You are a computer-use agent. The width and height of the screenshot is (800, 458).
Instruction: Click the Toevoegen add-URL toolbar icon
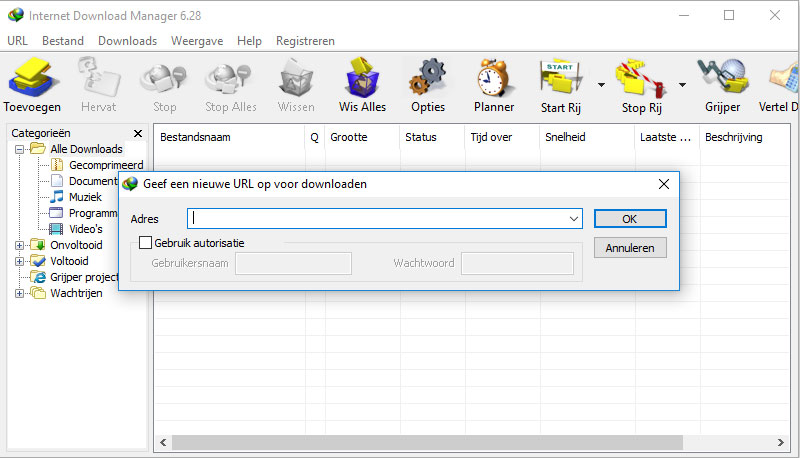(x=32, y=77)
